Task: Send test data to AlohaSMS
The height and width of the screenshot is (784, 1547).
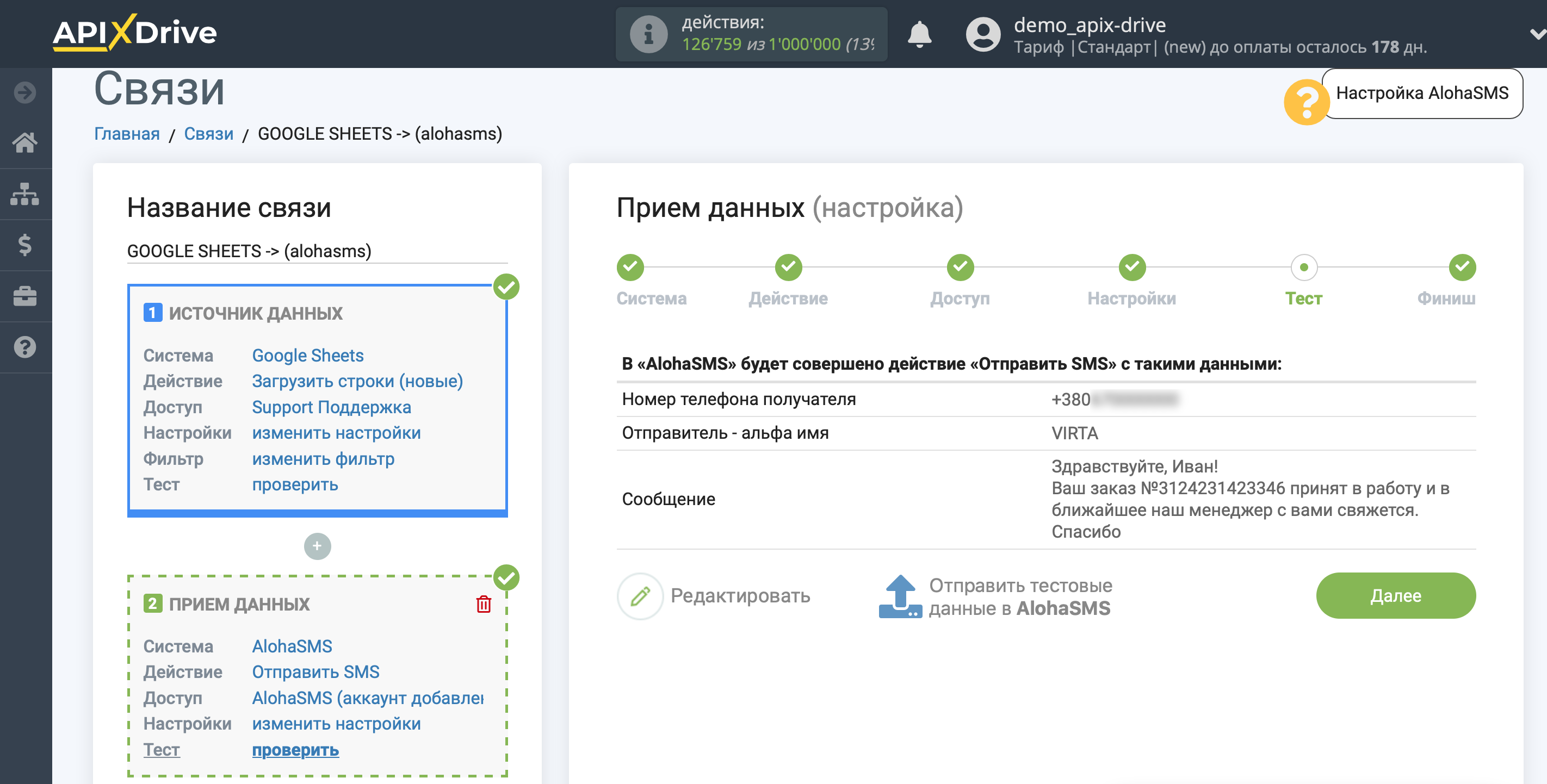Action: click(x=1020, y=597)
